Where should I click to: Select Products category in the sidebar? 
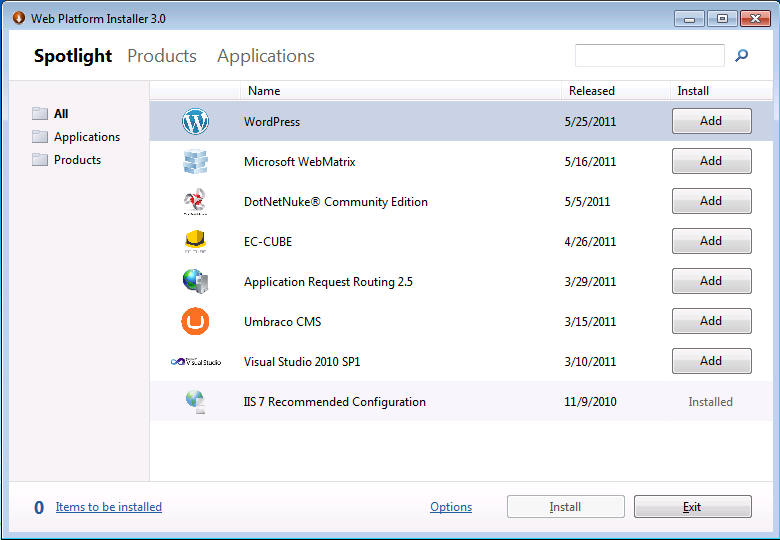tap(77, 160)
